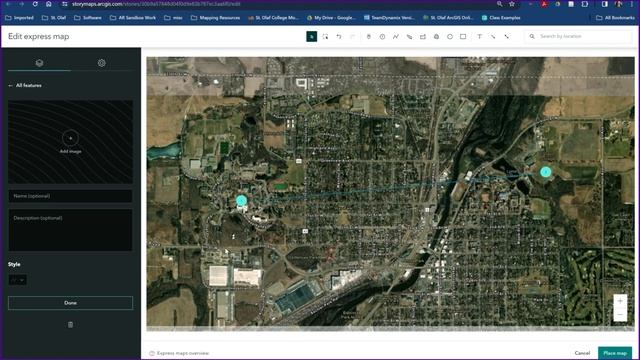
Task: Zoom out on the map
Action: 620,315
